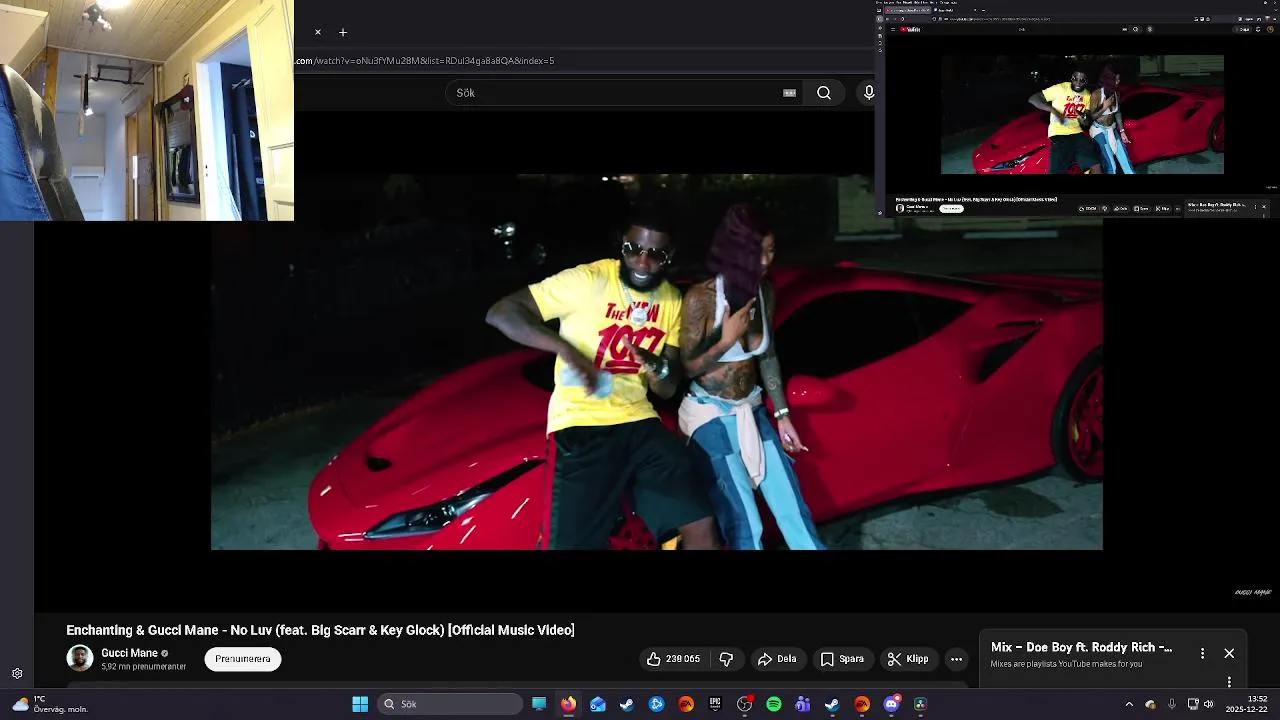Pause the No Luv video player

click(x=657, y=362)
